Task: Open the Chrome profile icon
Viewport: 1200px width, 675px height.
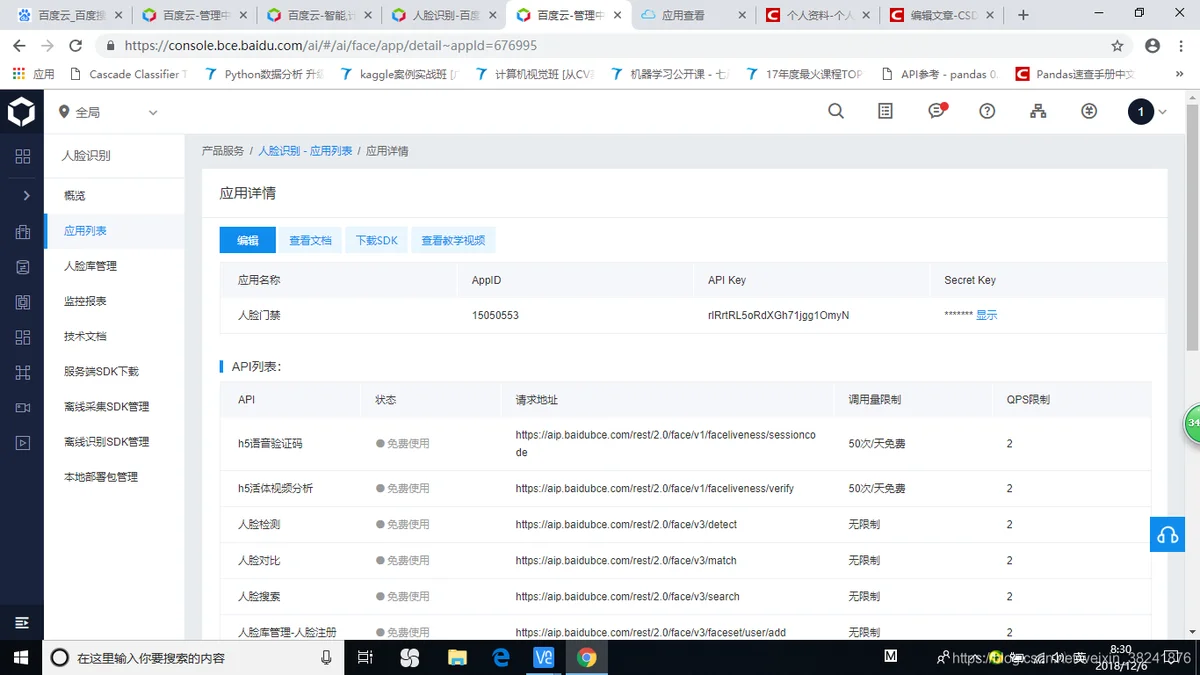Action: point(1152,45)
